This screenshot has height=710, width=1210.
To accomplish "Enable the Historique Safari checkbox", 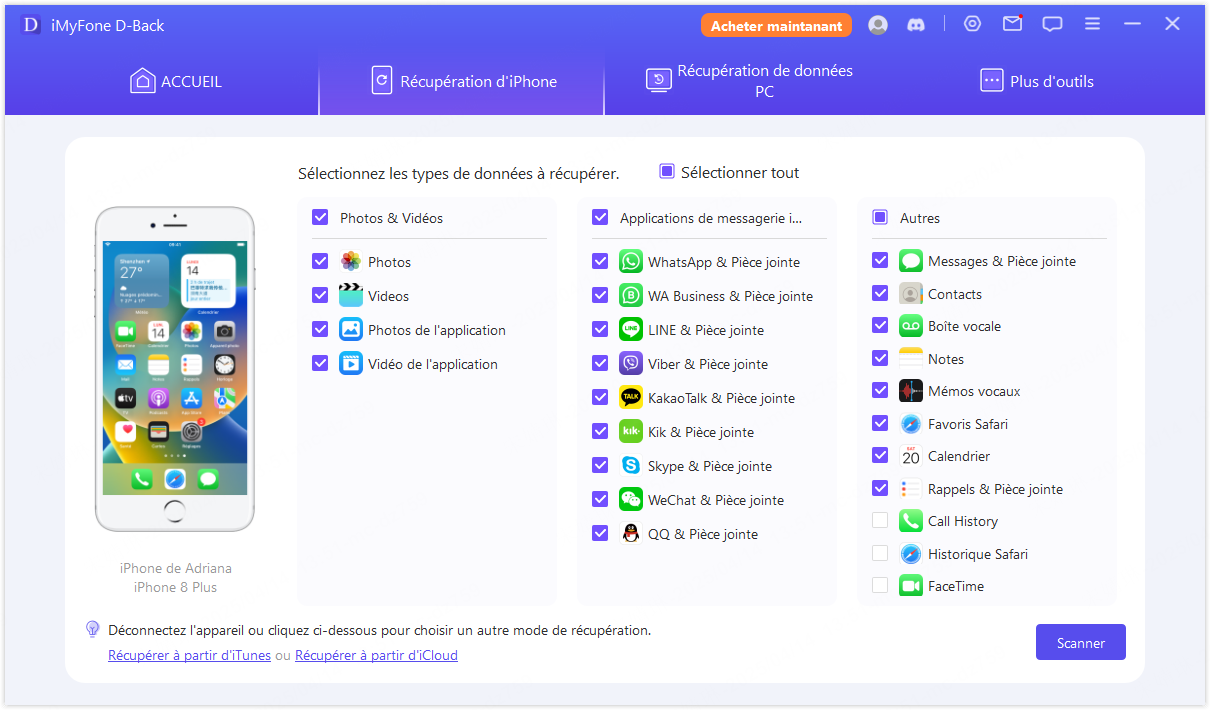I will point(880,554).
